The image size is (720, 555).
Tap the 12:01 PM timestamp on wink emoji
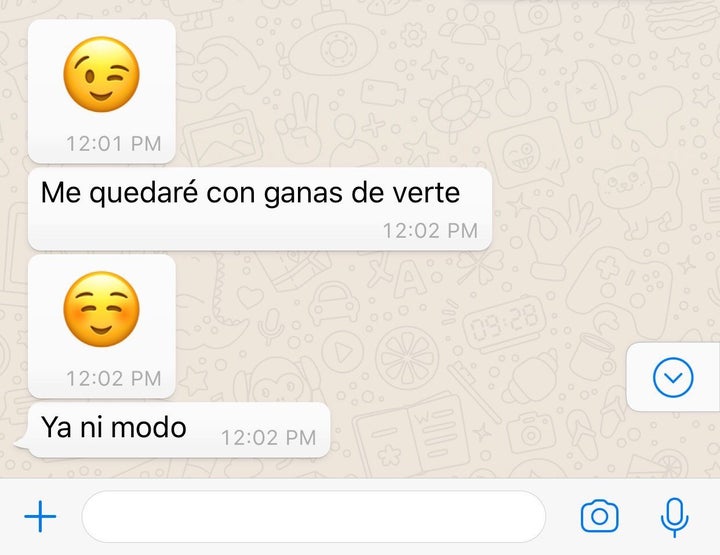114,144
